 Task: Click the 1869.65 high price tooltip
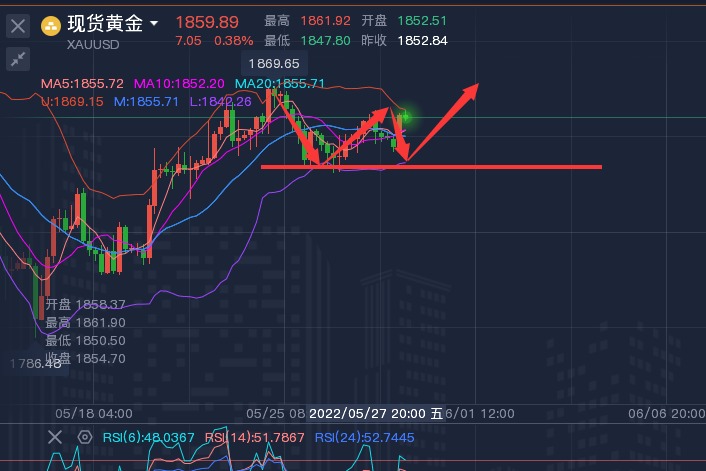coord(274,63)
